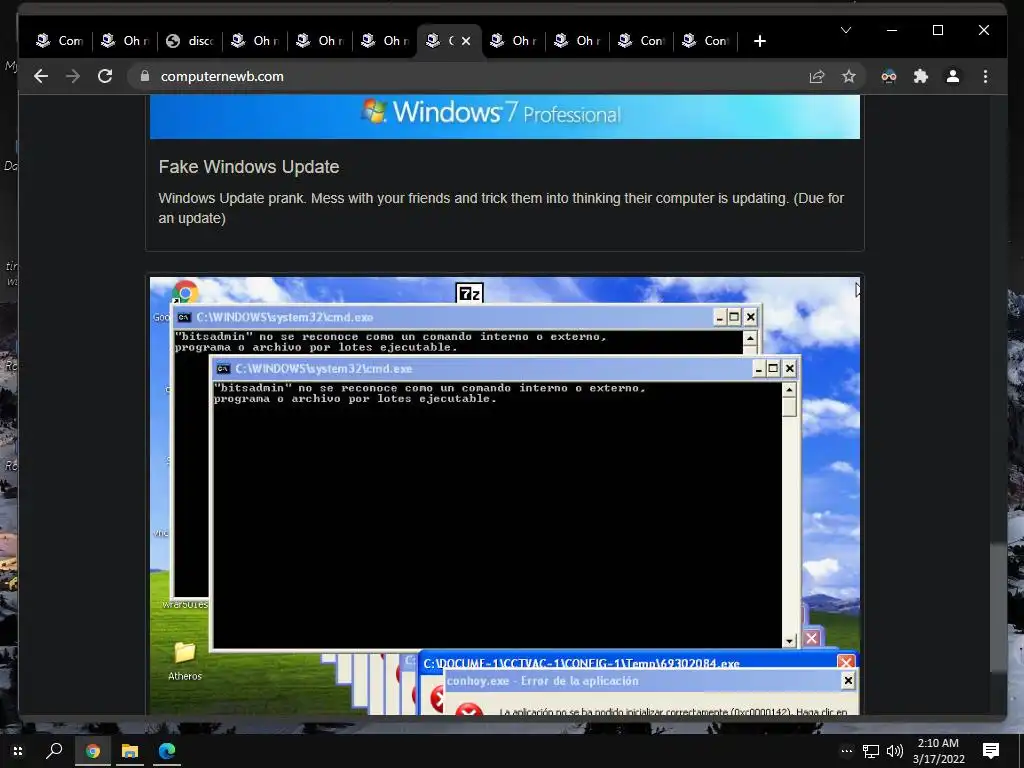Go back to the previous page
Viewport: 1024px width, 768px height.
point(41,76)
